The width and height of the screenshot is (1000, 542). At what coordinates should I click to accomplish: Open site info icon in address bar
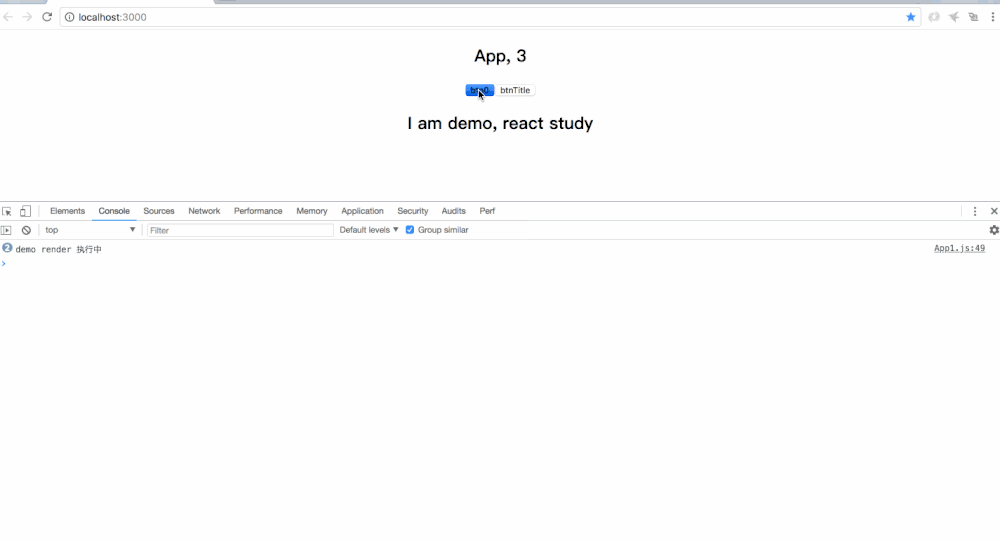pyautogui.click(x=70, y=17)
